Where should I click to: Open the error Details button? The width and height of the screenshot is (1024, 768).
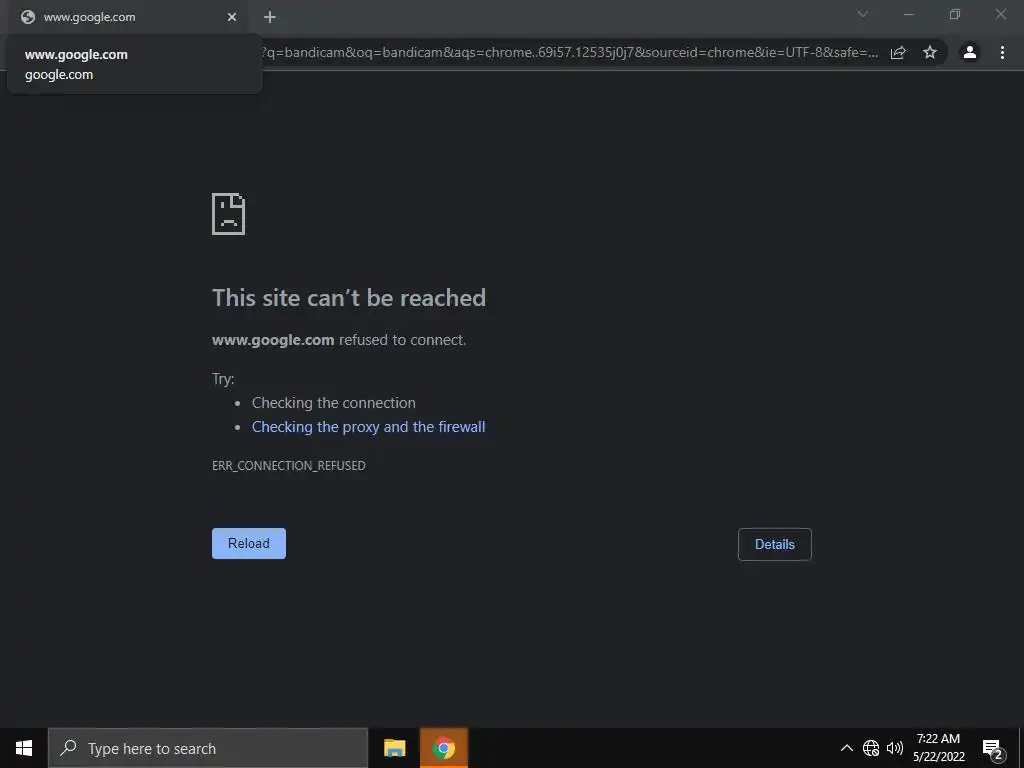(775, 544)
